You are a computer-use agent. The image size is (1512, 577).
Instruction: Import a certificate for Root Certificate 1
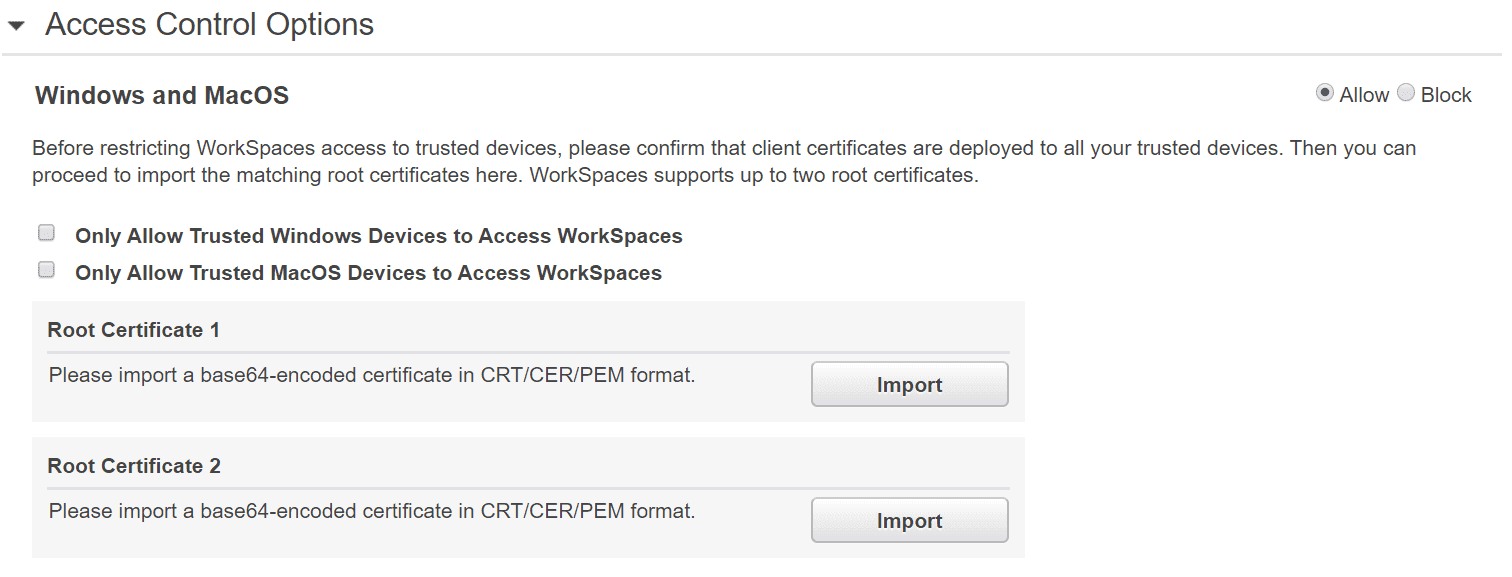coord(909,385)
